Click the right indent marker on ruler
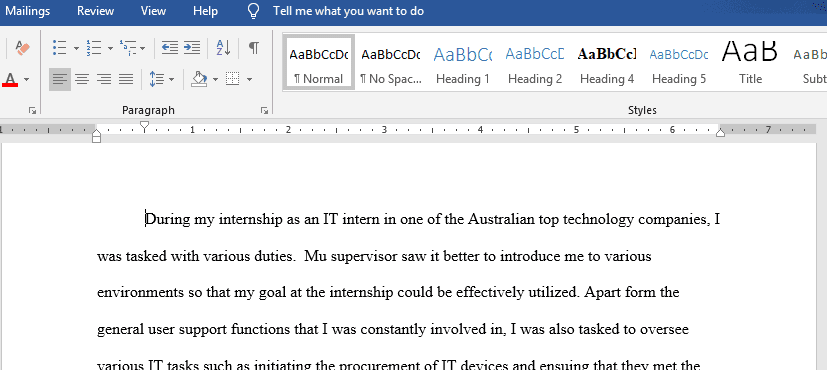Viewport: 827px width, 370px height. pyautogui.click(x=720, y=133)
